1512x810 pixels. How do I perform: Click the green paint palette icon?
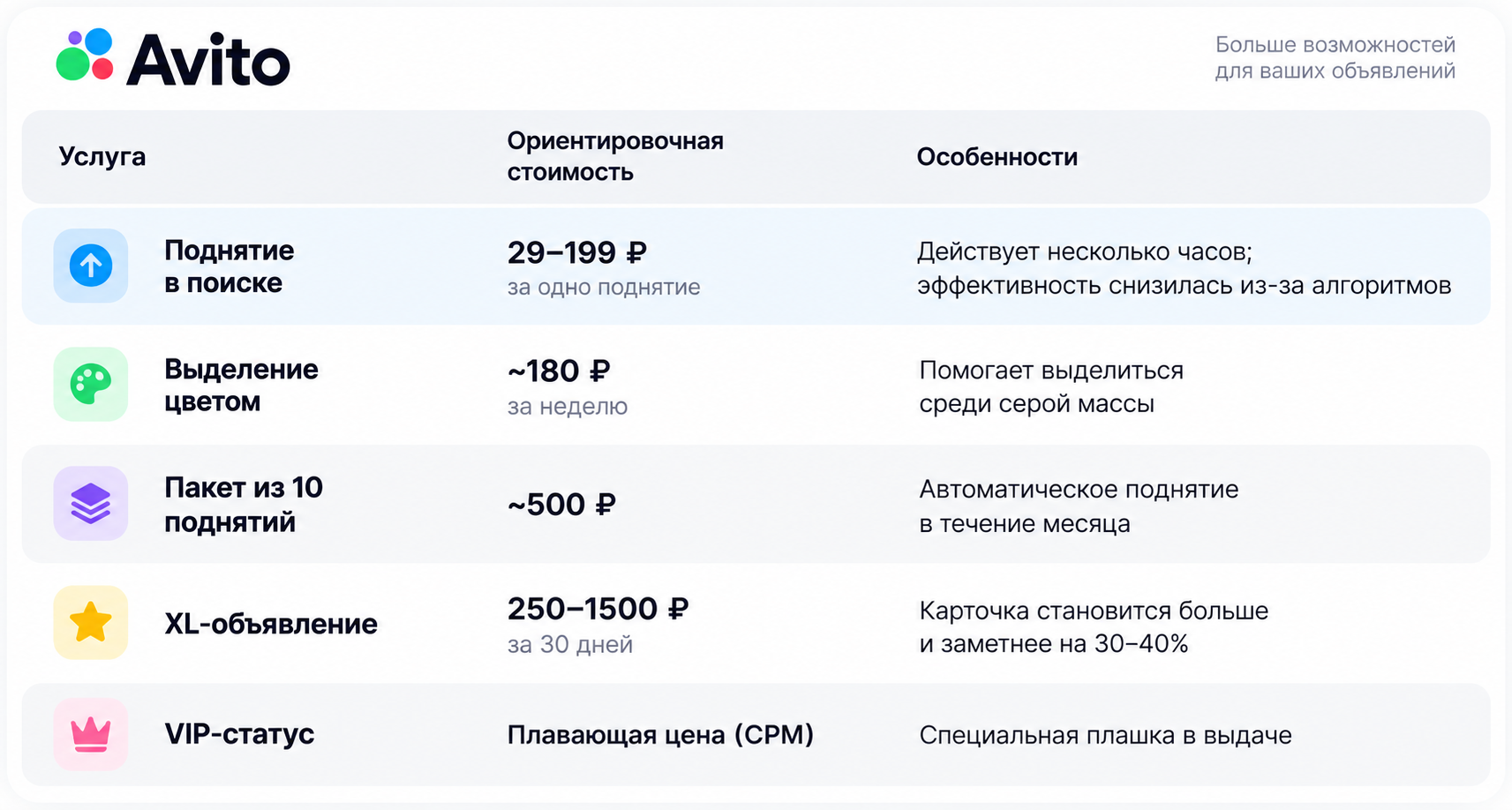coord(91,384)
